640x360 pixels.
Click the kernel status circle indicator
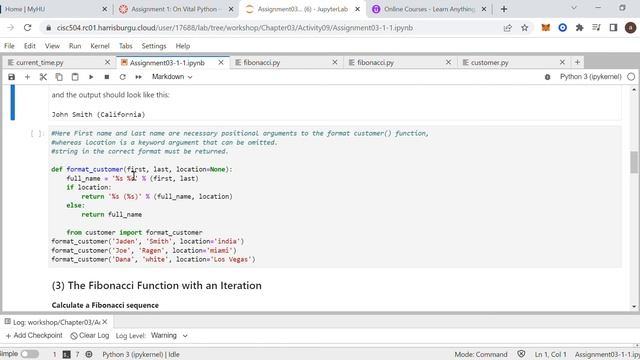[x=631, y=77]
